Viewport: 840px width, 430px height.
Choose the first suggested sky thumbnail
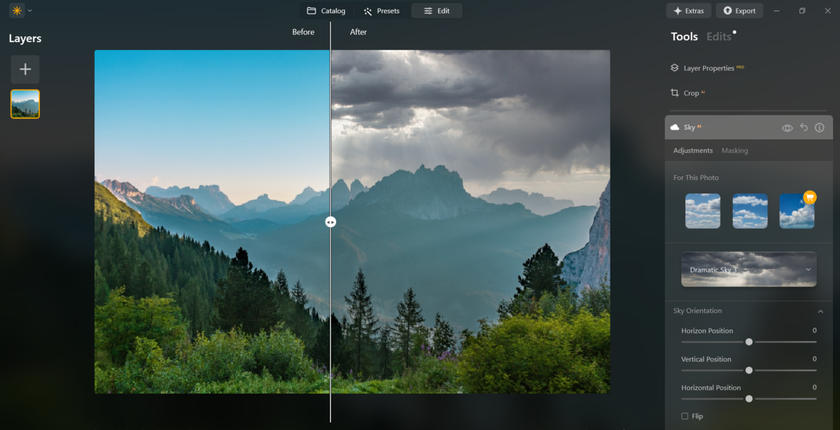point(702,211)
